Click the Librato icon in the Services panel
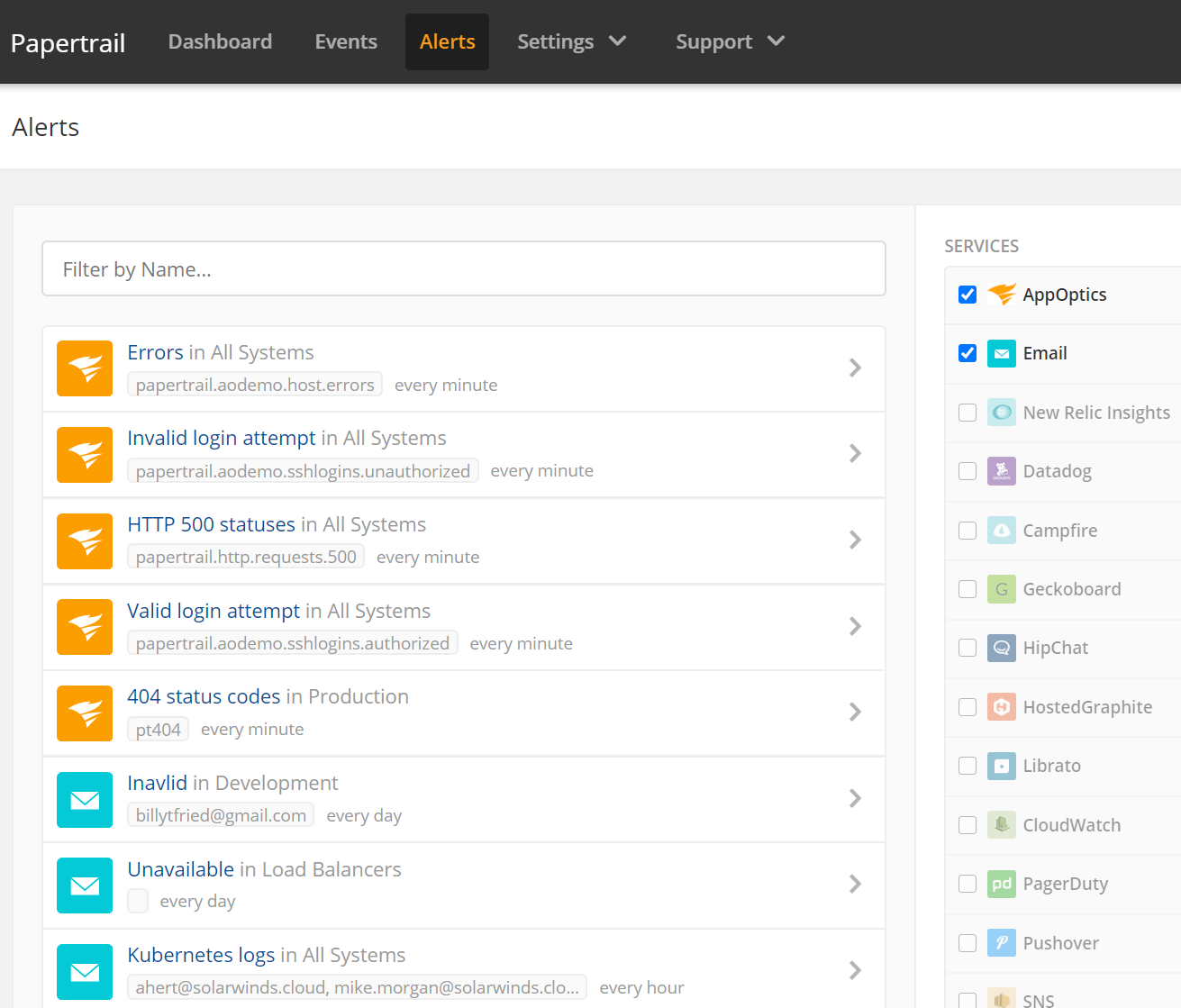 pos(1002,765)
